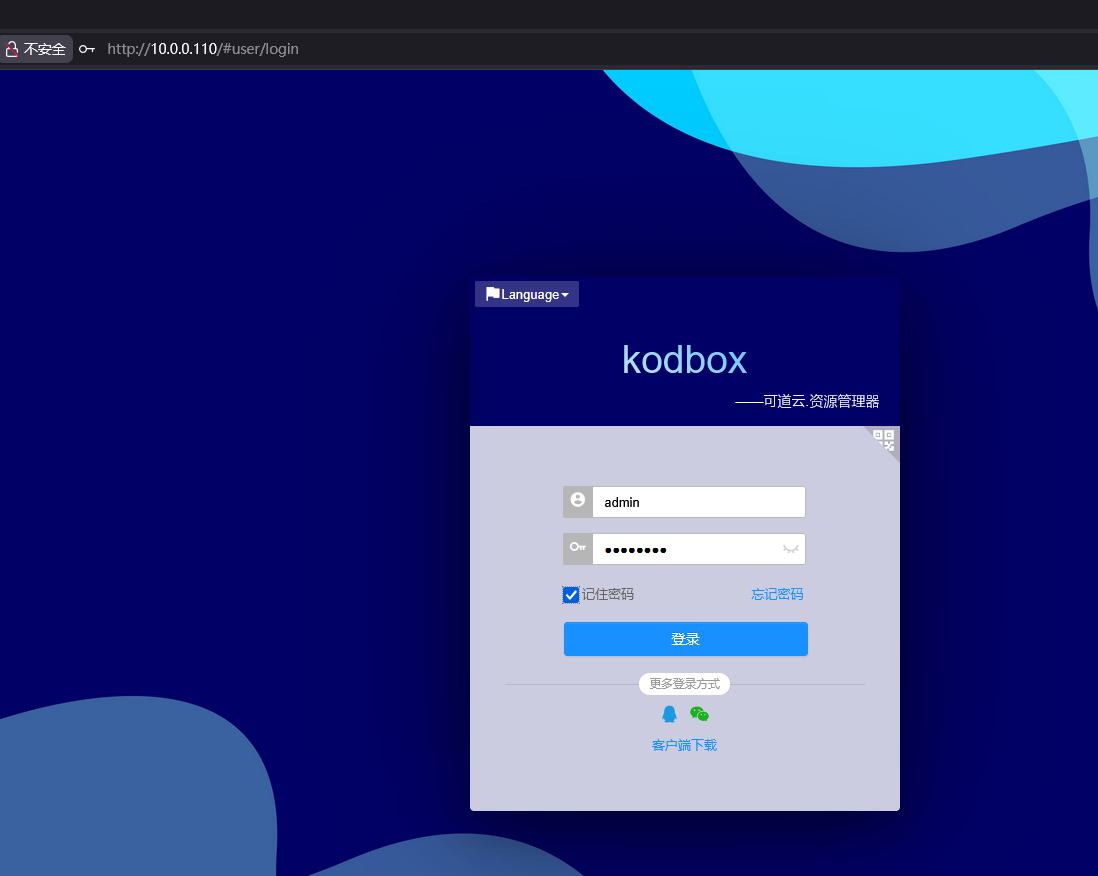Open the Language dropdown
Viewport: 1098px width, 876px height.
coord(527,294)
